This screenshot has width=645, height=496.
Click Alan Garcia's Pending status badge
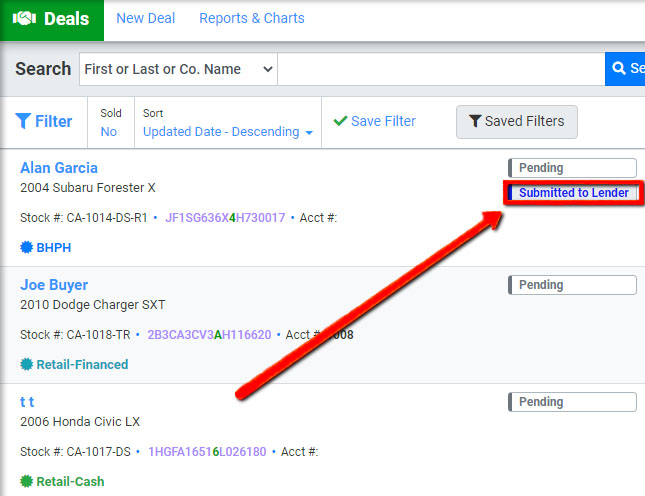pyautogui.click(x=572, y=168)
